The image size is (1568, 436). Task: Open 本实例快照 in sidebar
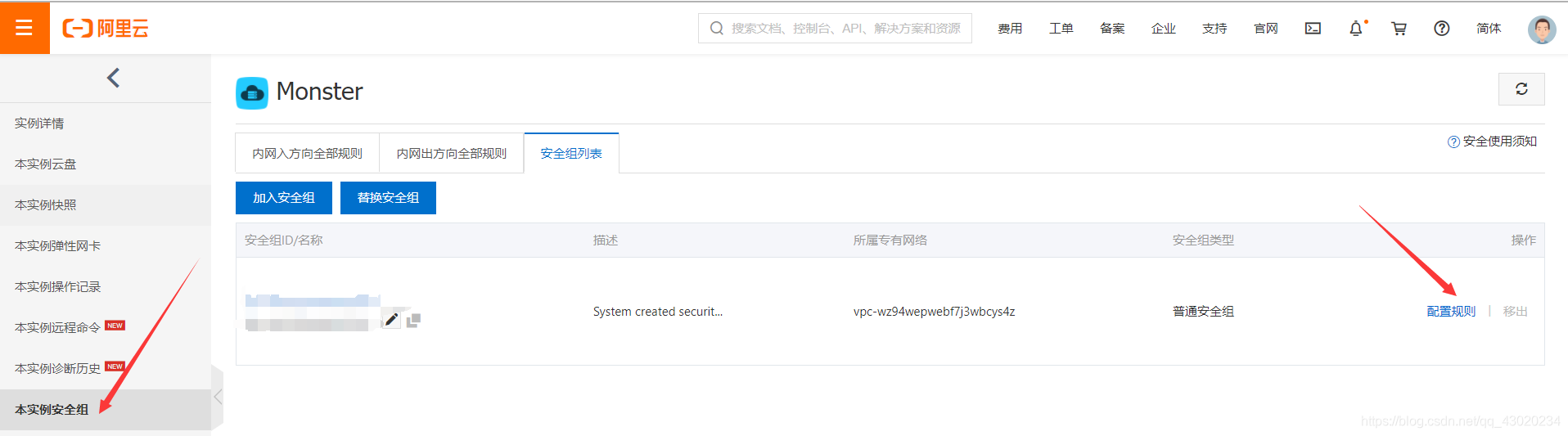pyautogui.click(x=106, y=205)
